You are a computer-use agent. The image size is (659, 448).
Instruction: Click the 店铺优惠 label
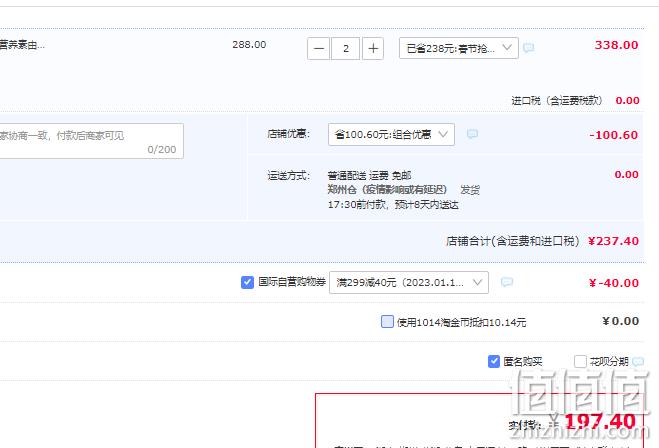tap(289, 134)
